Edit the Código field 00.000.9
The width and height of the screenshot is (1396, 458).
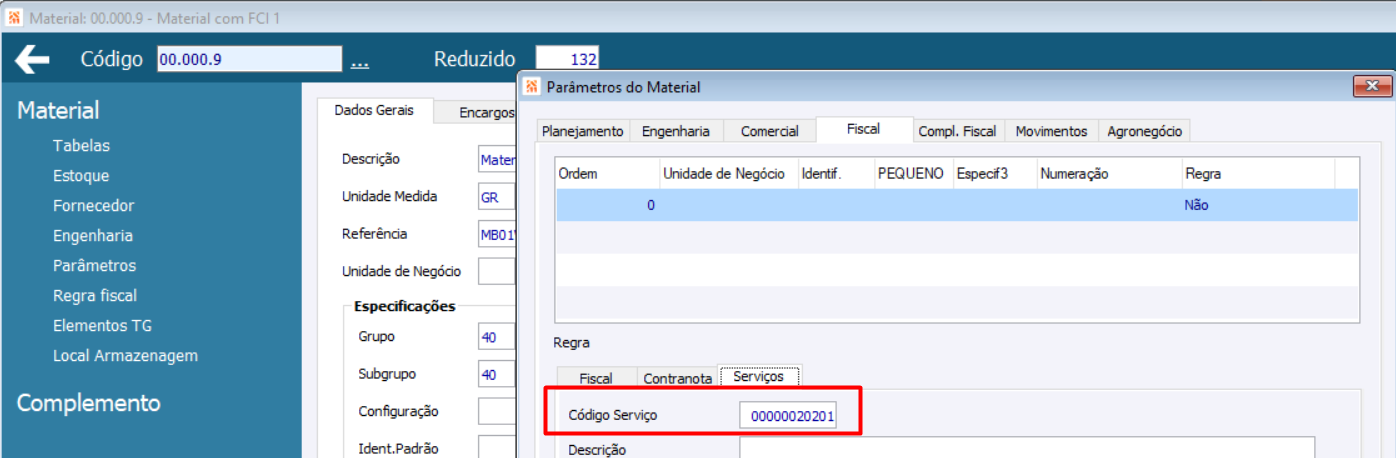point(249,60)
